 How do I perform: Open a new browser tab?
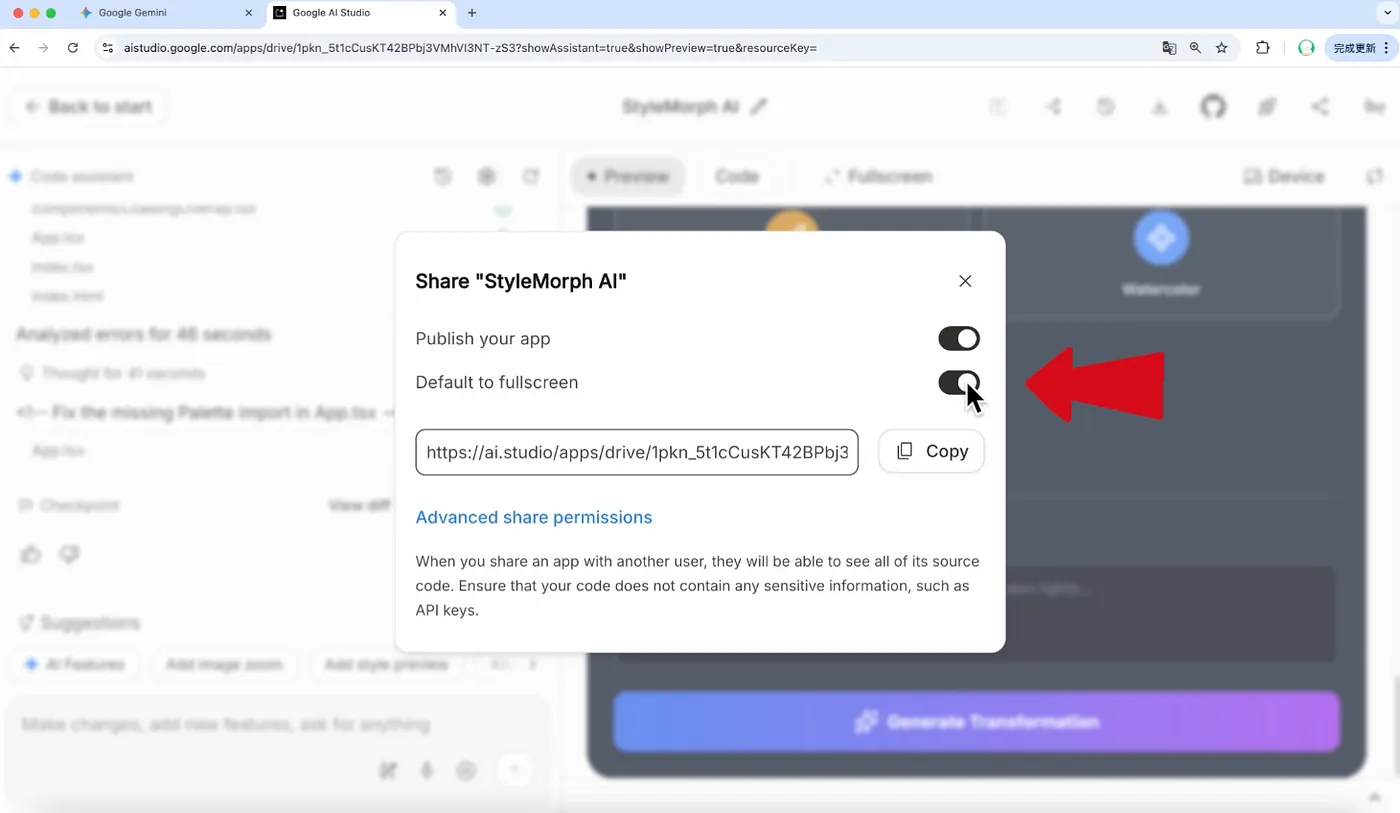pos(472,13)
